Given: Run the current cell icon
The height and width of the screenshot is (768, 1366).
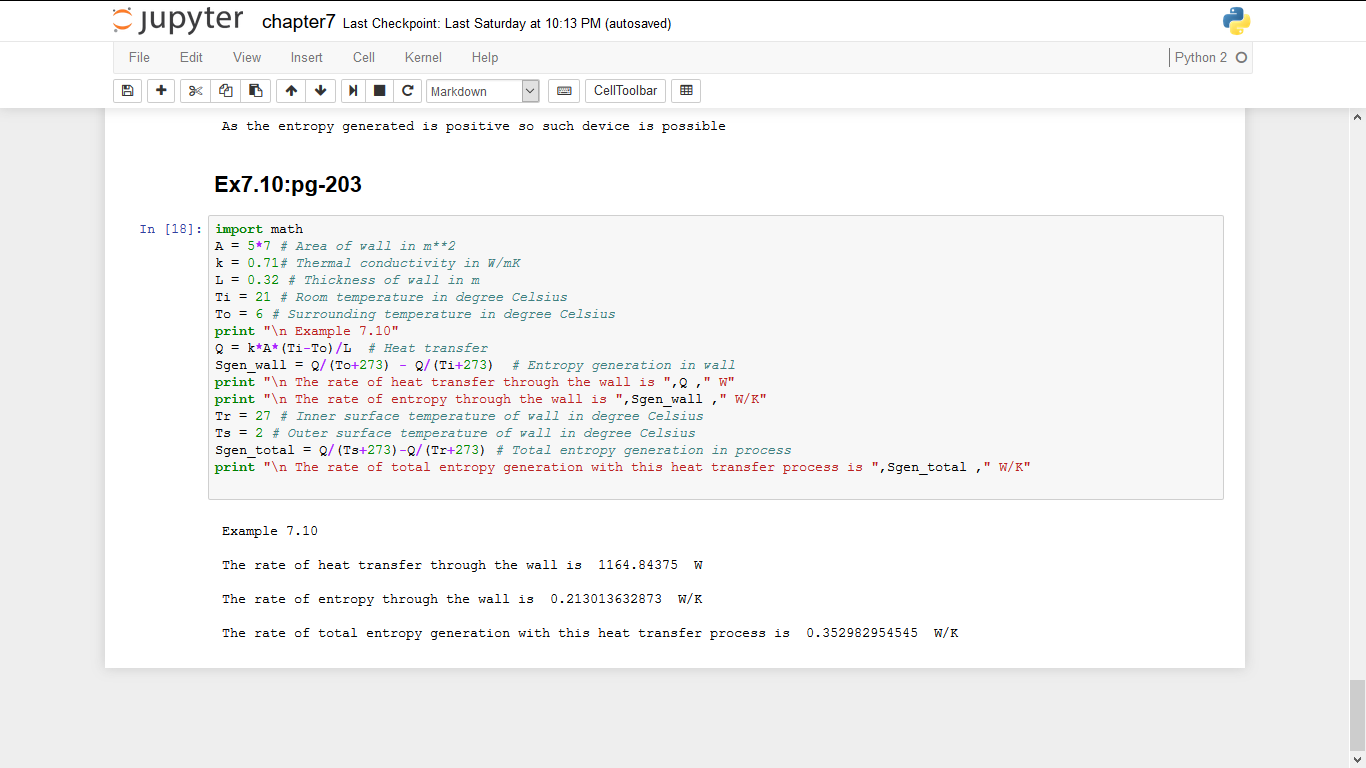Looking at the screenshot, I should (353, 91).
